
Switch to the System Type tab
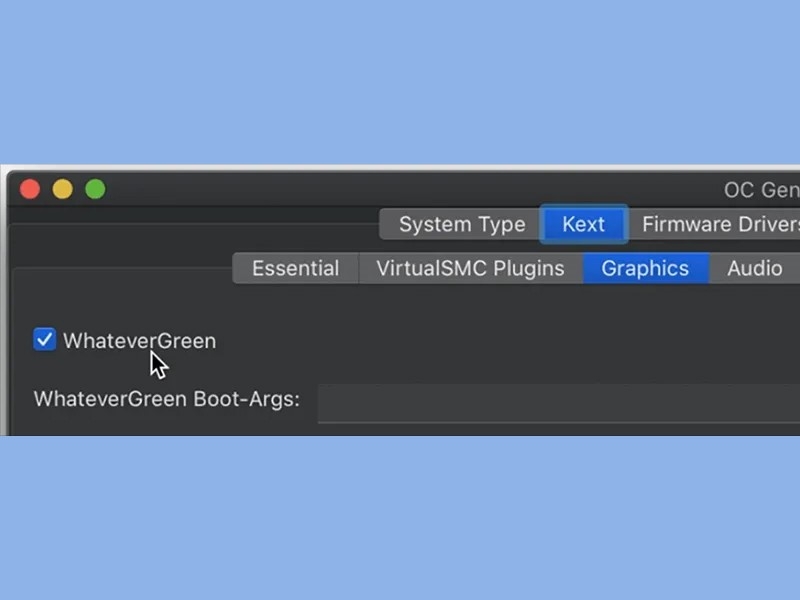click(462, 224)
